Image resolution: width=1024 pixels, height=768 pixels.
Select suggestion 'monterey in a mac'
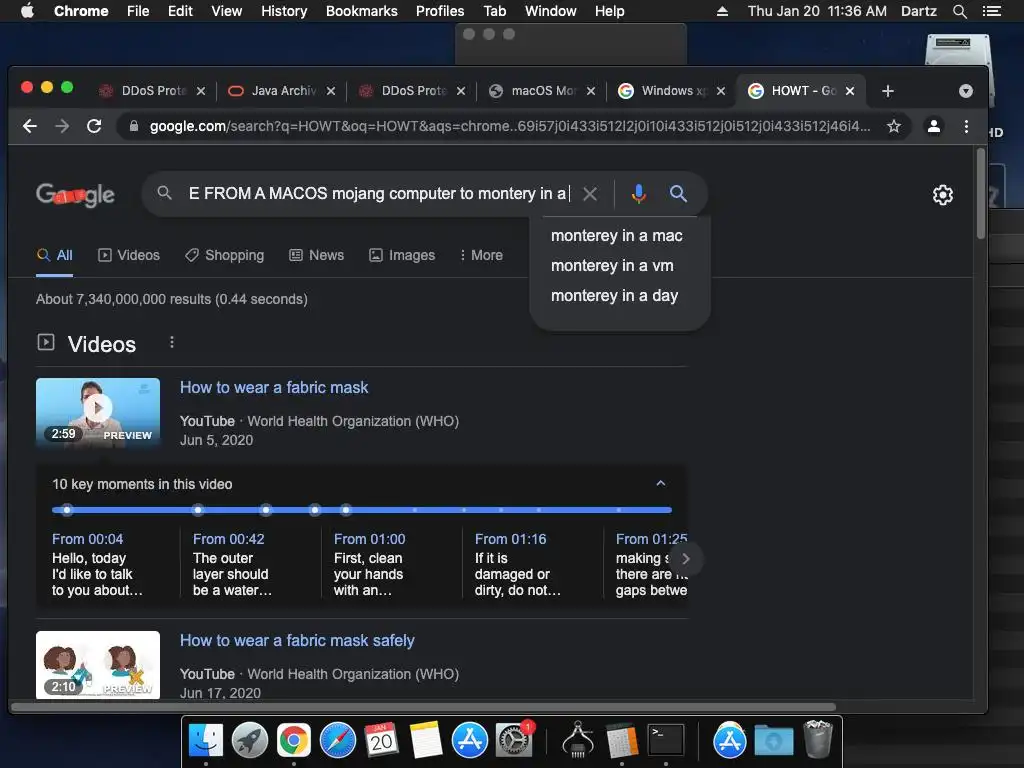(x=616, y=236)
